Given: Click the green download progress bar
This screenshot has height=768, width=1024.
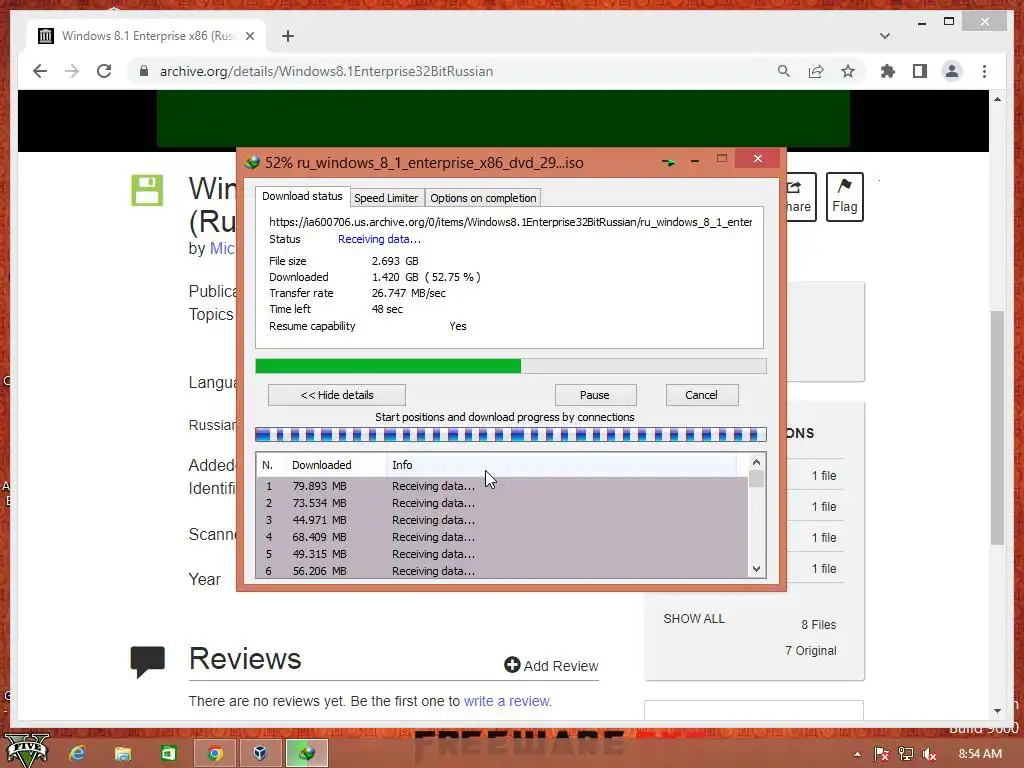Looking at the screenshot, I should [x=511, y=366].
